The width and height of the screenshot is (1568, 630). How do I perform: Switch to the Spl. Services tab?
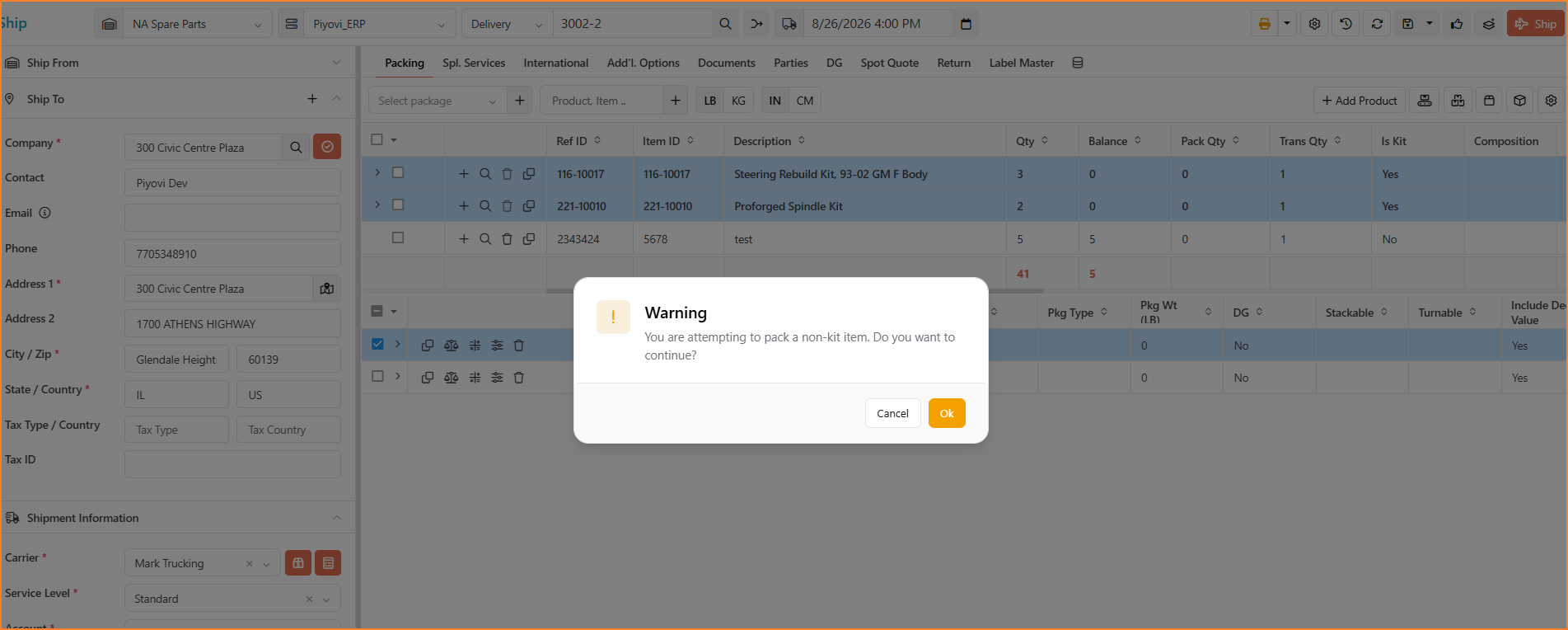click(x=474, y=63)
